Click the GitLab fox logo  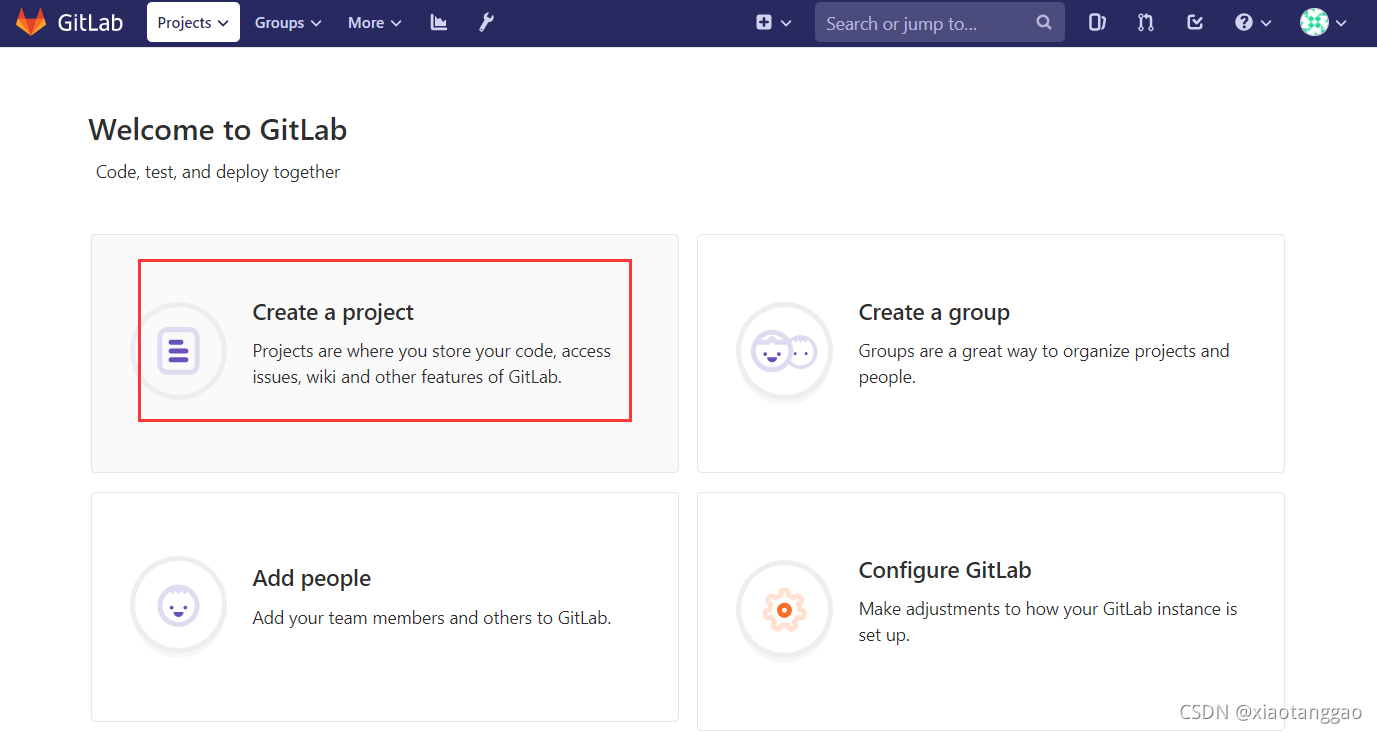click(x=31, y=22)
